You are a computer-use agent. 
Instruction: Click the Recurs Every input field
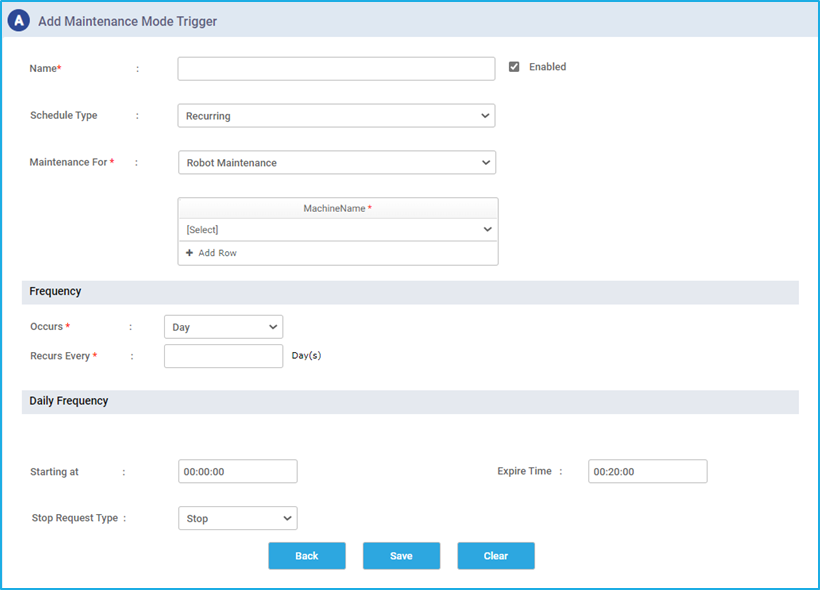(223, 356)
